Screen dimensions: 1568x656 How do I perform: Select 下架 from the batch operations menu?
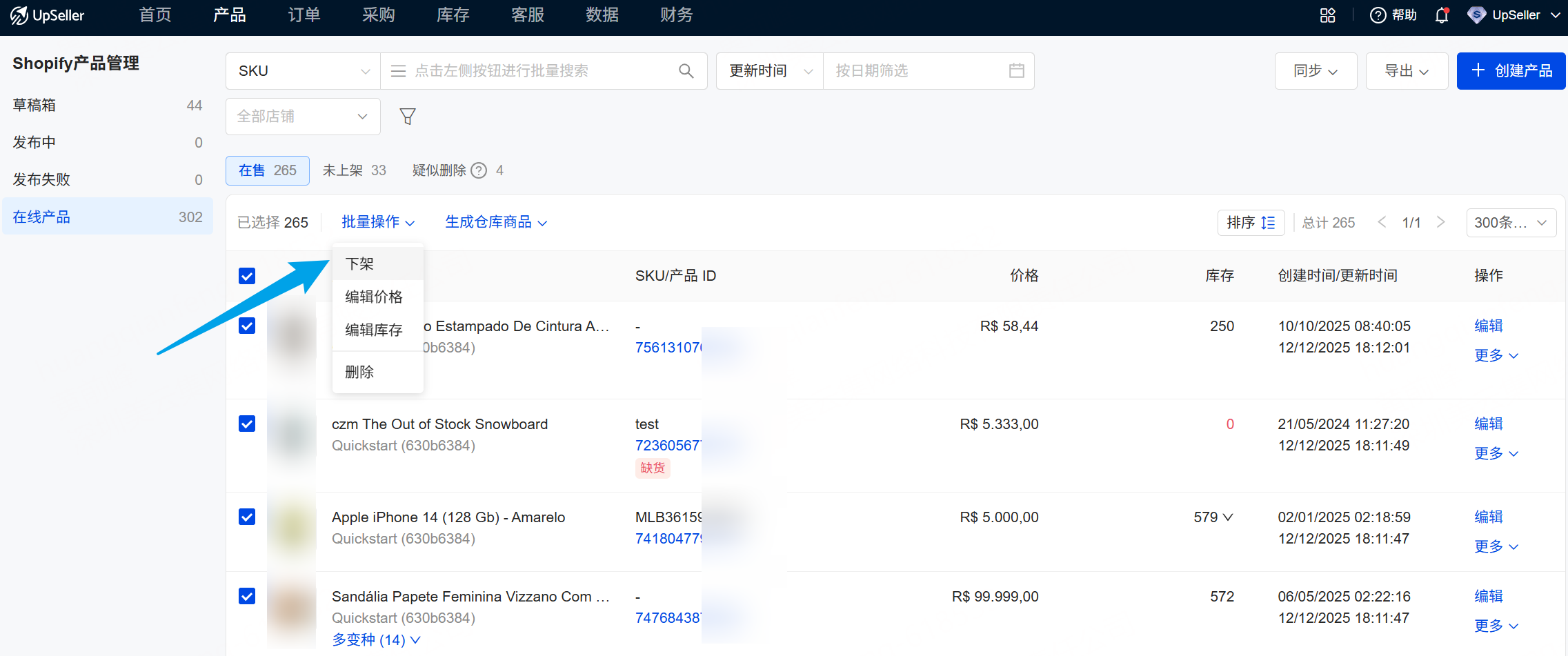coord(359,263)
